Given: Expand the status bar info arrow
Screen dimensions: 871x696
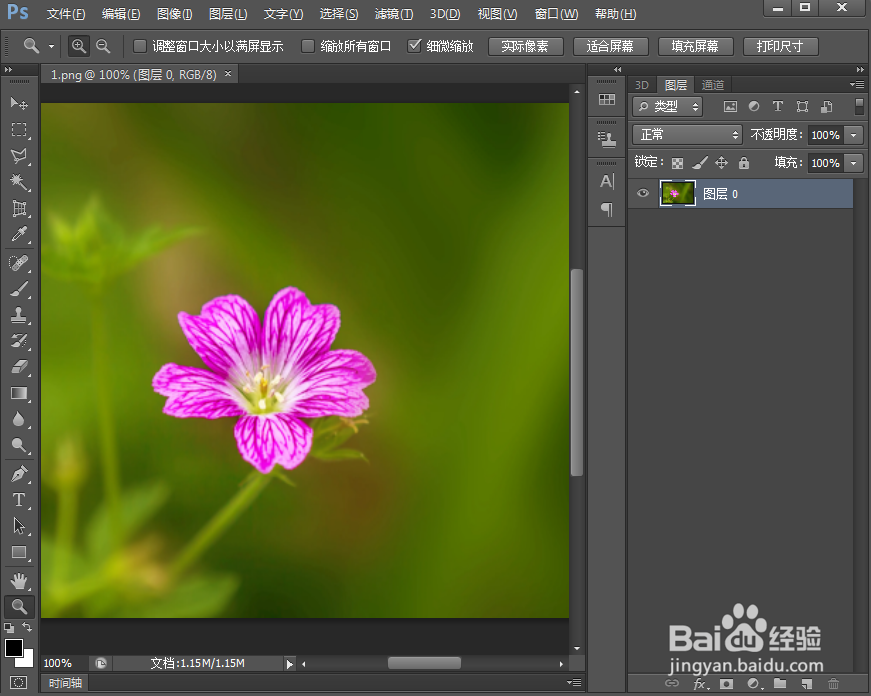Looking at the screenshot, I should (289, 664).
